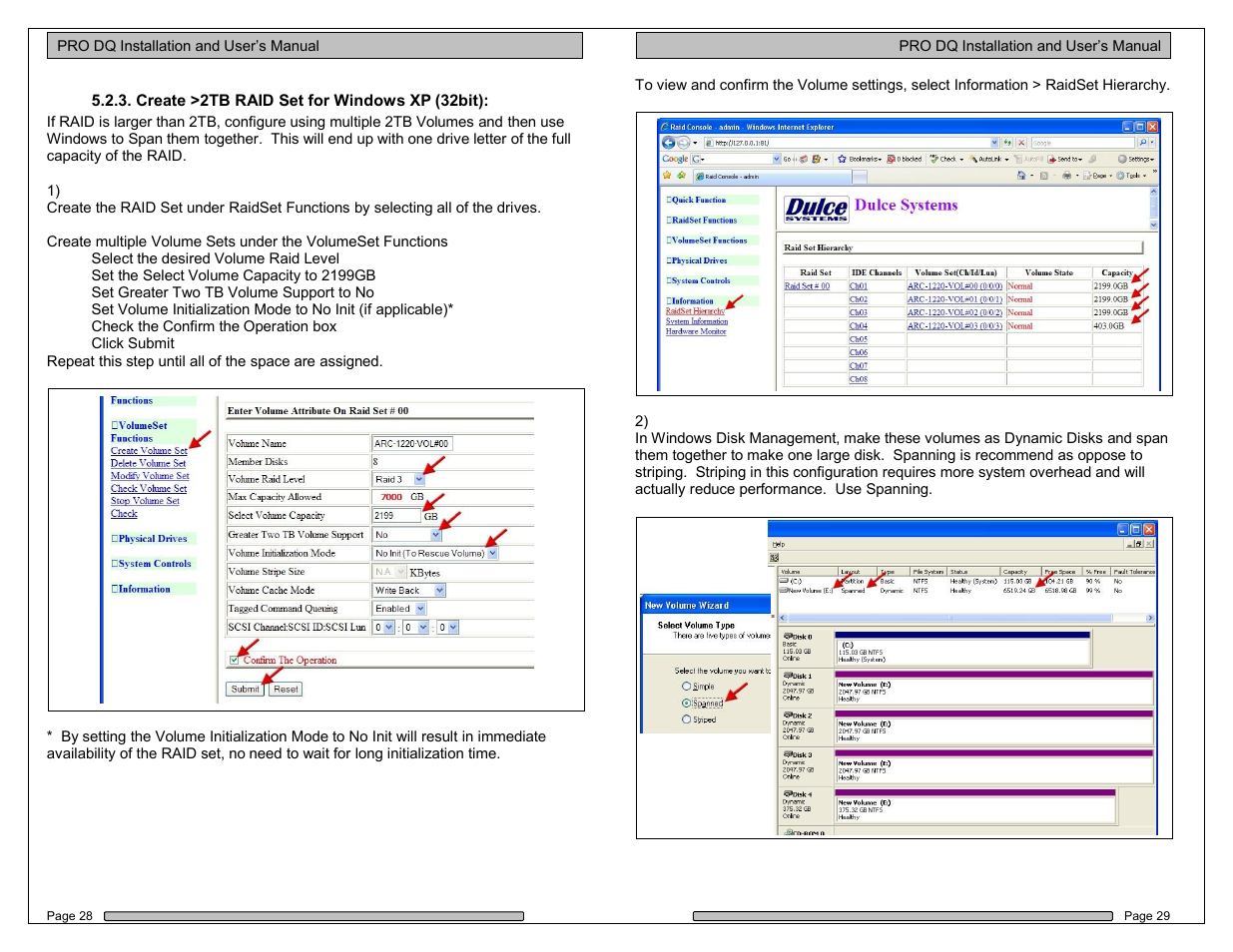Image resolution: width=1233 pixels, height=952 pixels.
Task: Click the purple Disk 1 volume bar
Action: [x=993, y=675]
